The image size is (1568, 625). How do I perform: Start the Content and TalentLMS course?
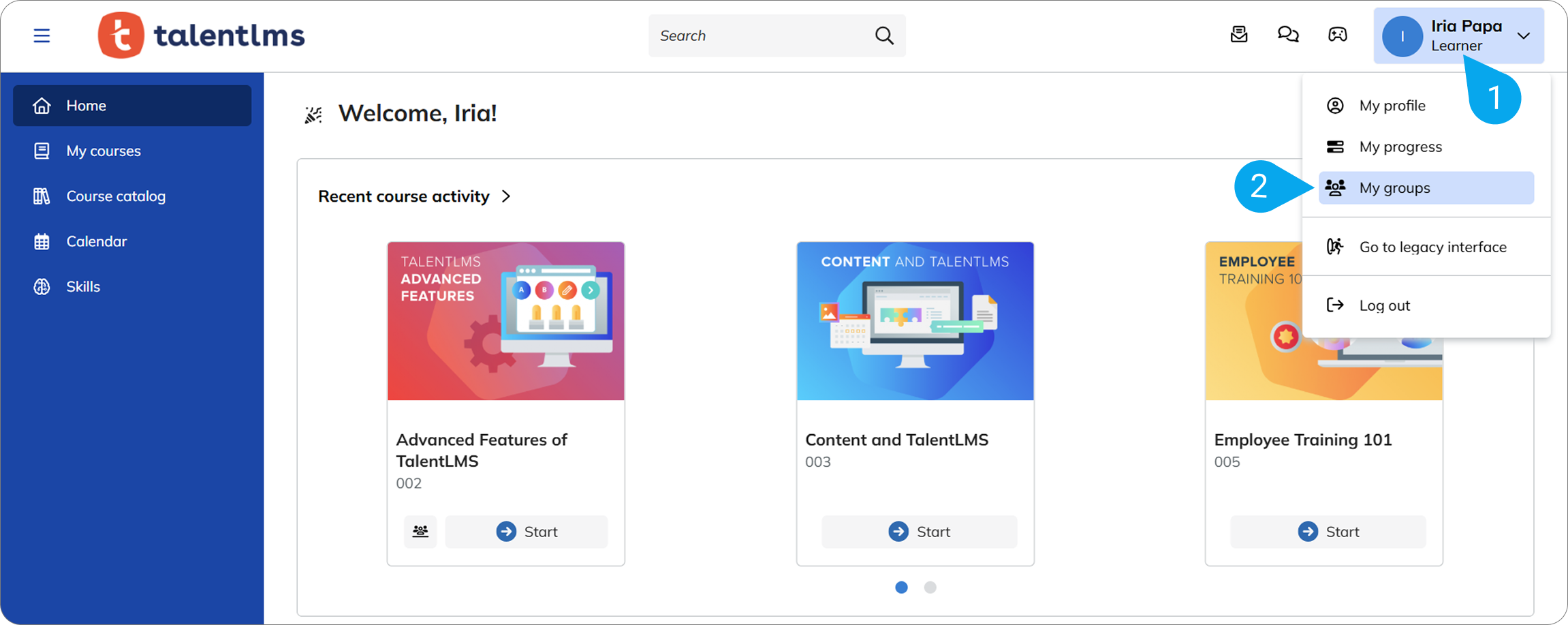[919, 531]
